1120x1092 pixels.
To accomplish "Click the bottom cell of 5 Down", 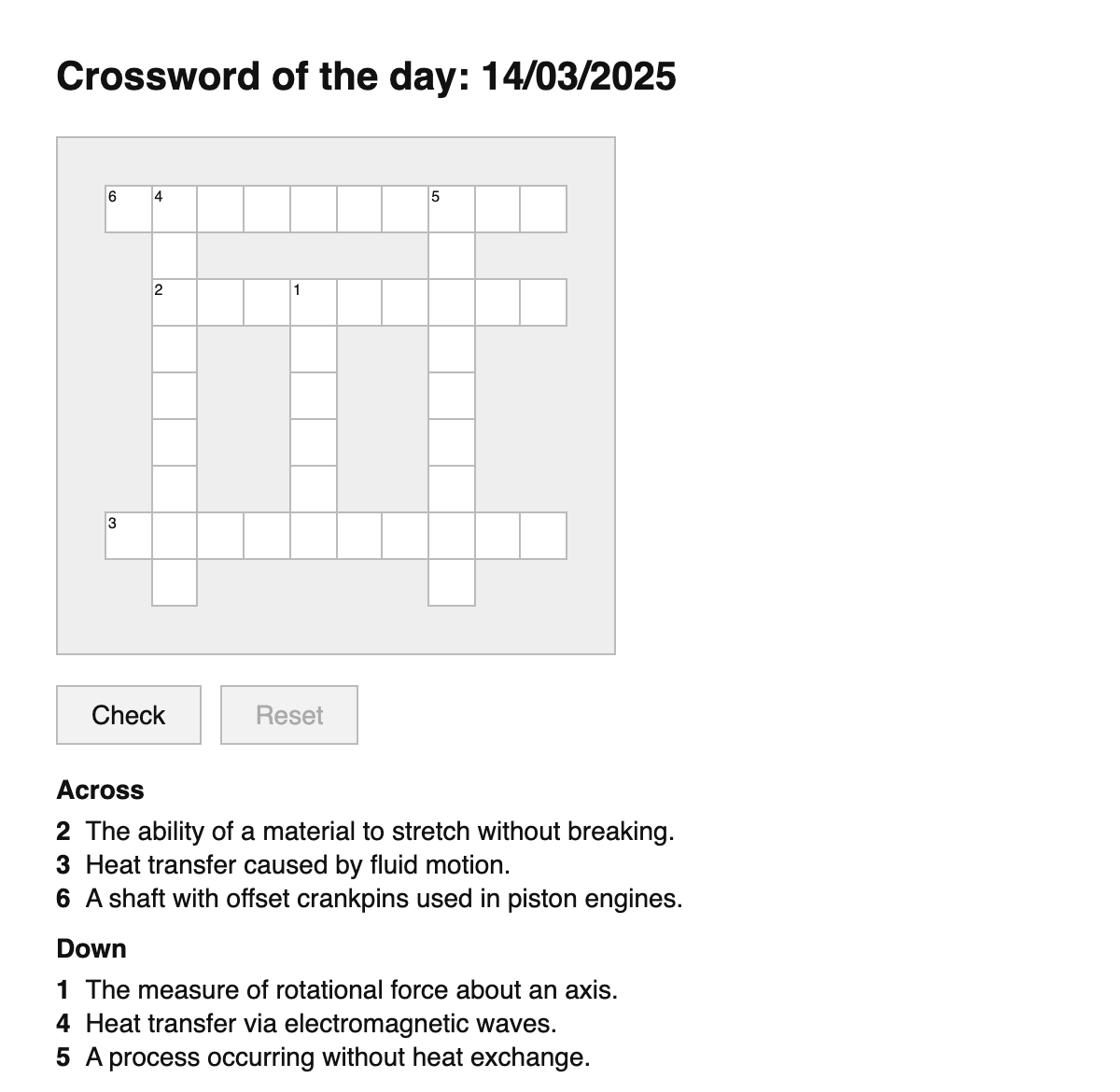I will pos(452,582).
